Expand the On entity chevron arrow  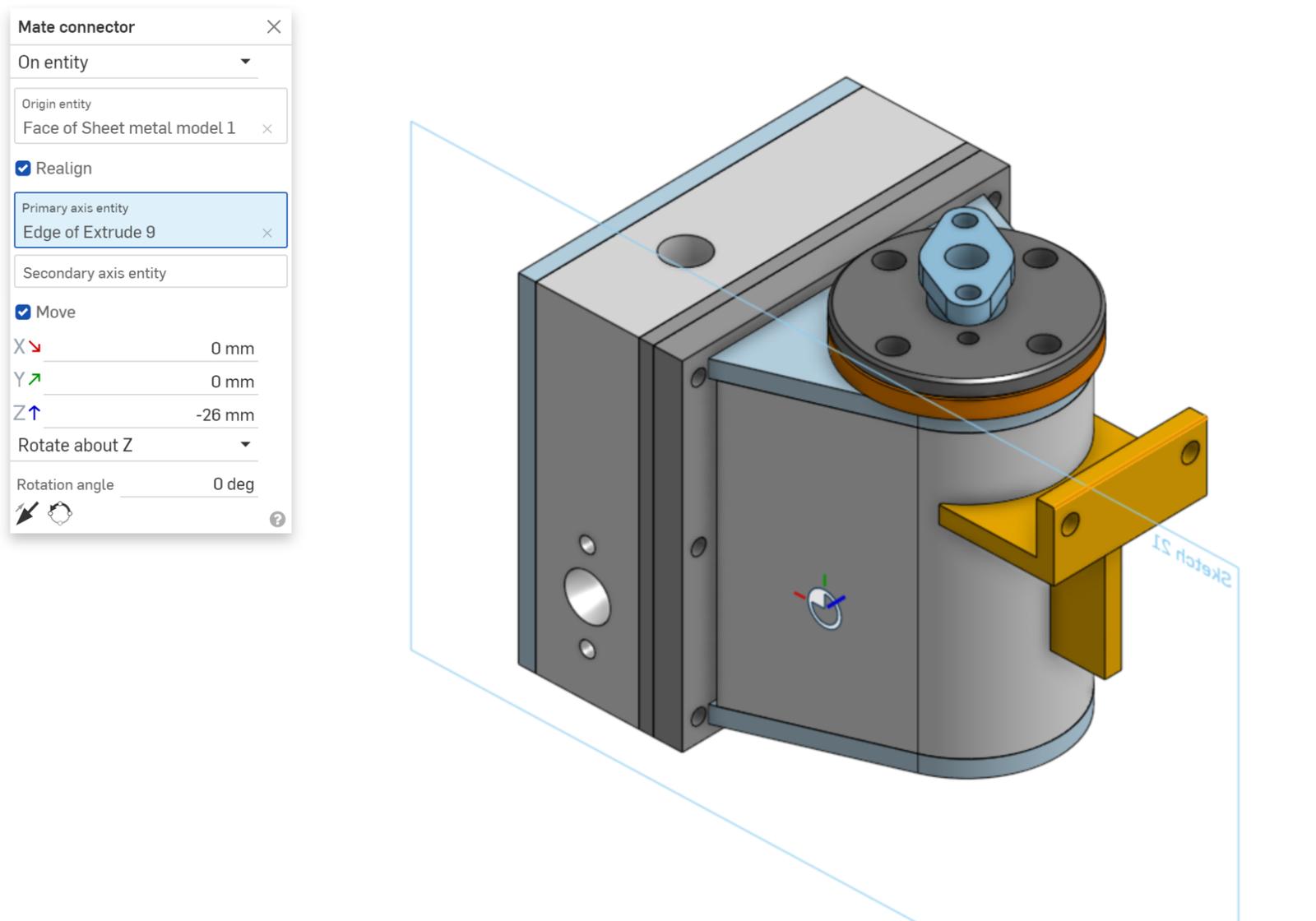[246, 62]
